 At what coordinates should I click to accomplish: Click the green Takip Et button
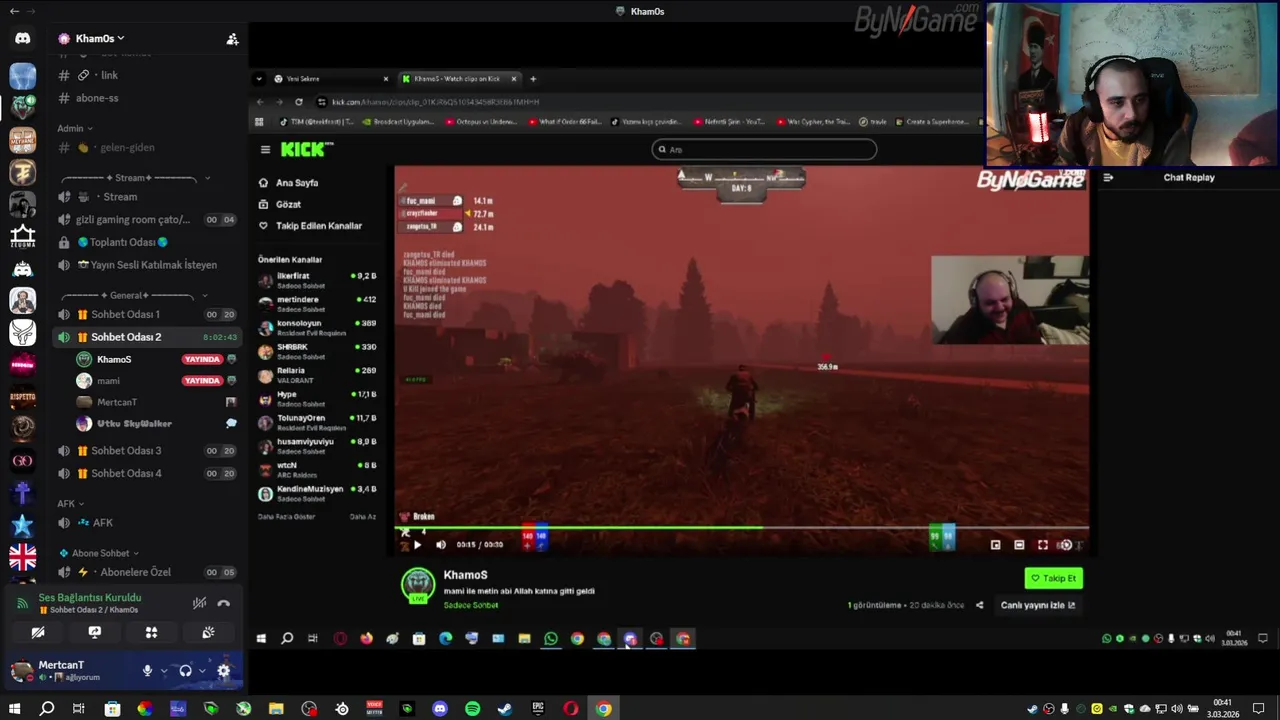pos(1054,578)
